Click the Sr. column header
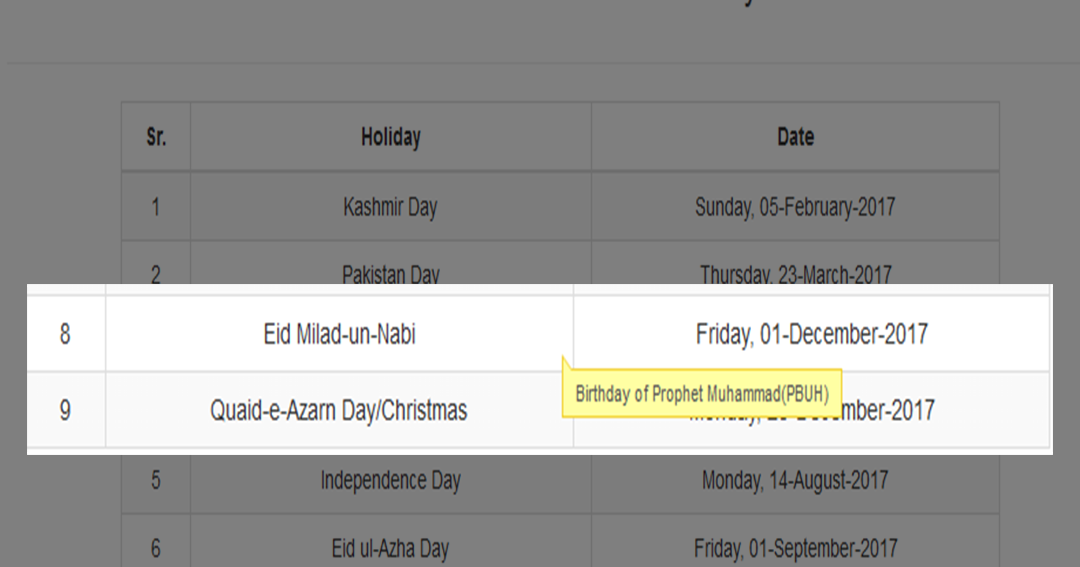 click(x=156, y=137)
